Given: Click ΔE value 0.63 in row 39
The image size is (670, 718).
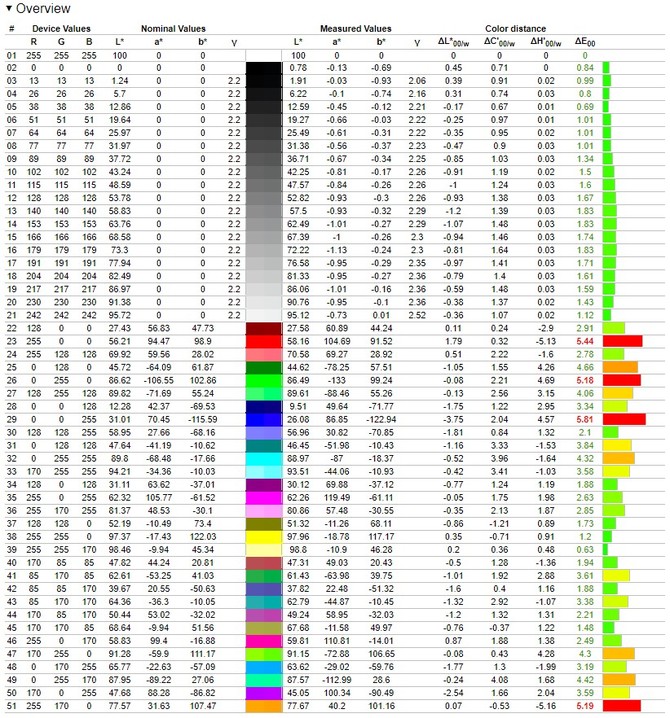Looking at the screenshot, I should click(x=585, y=550).
